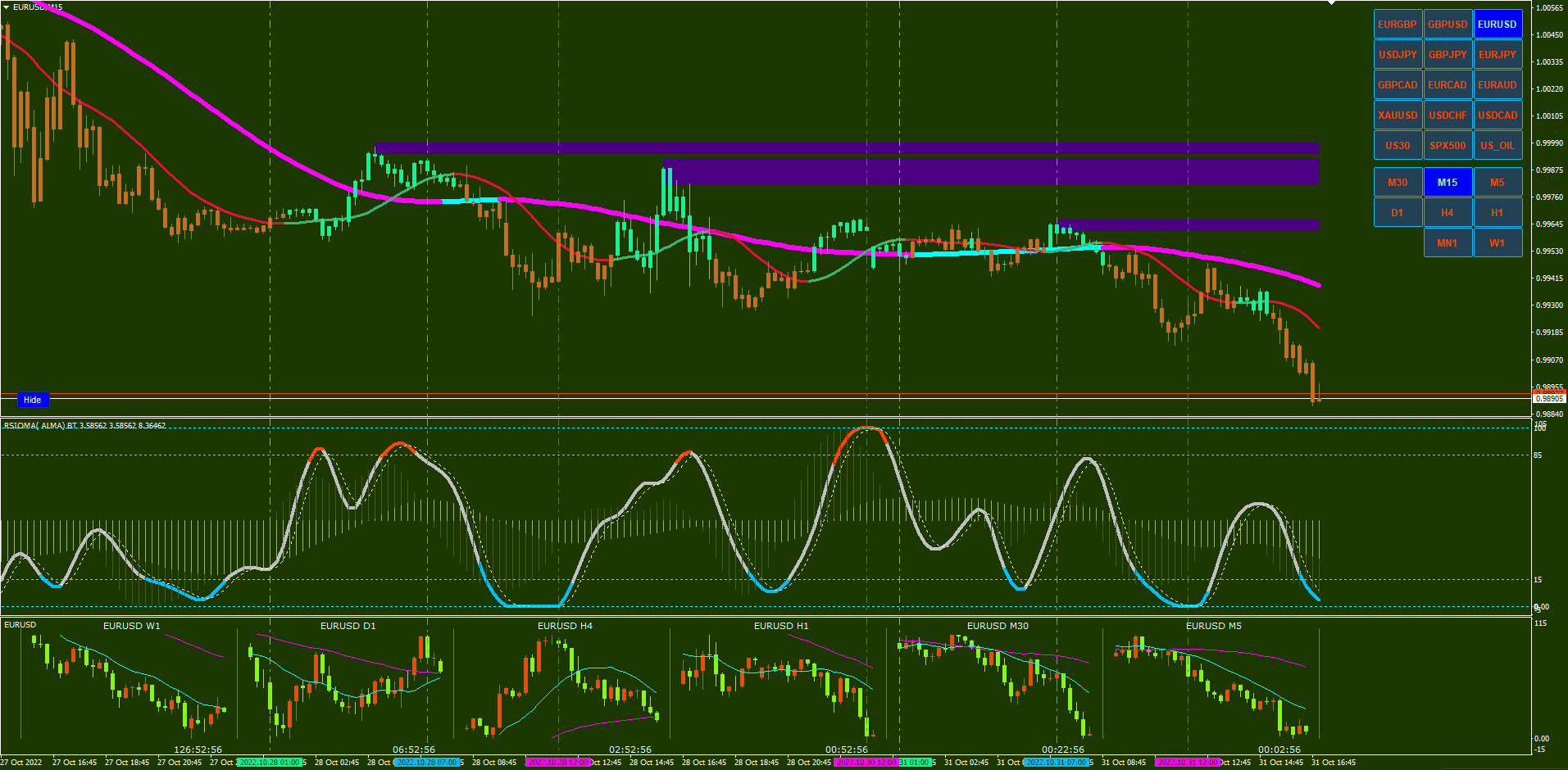Click the 1.00565 price scale label

click(x=1549, y=7)
